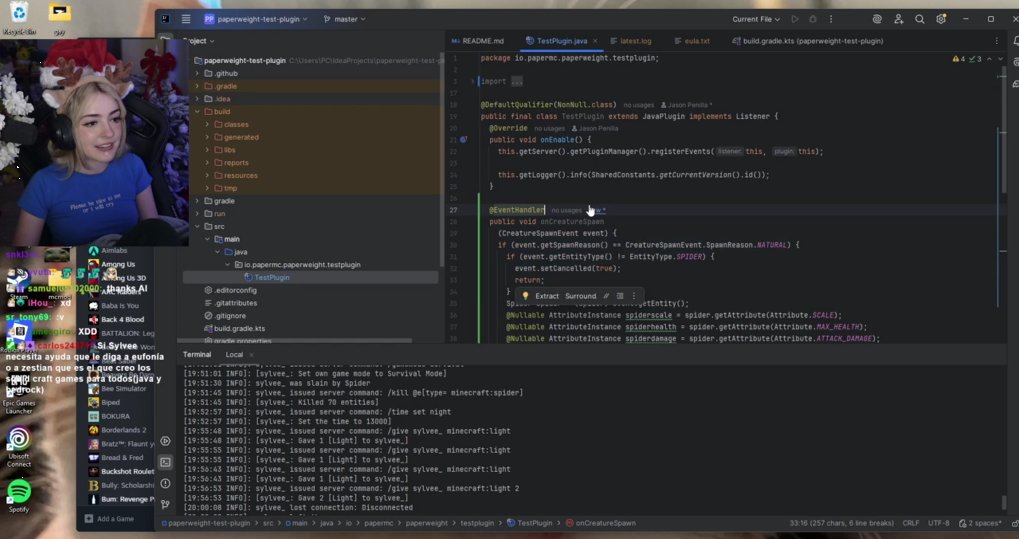Expand the .github folder
The width and height of the screenshot is (1019, 539).
(198, 73)
